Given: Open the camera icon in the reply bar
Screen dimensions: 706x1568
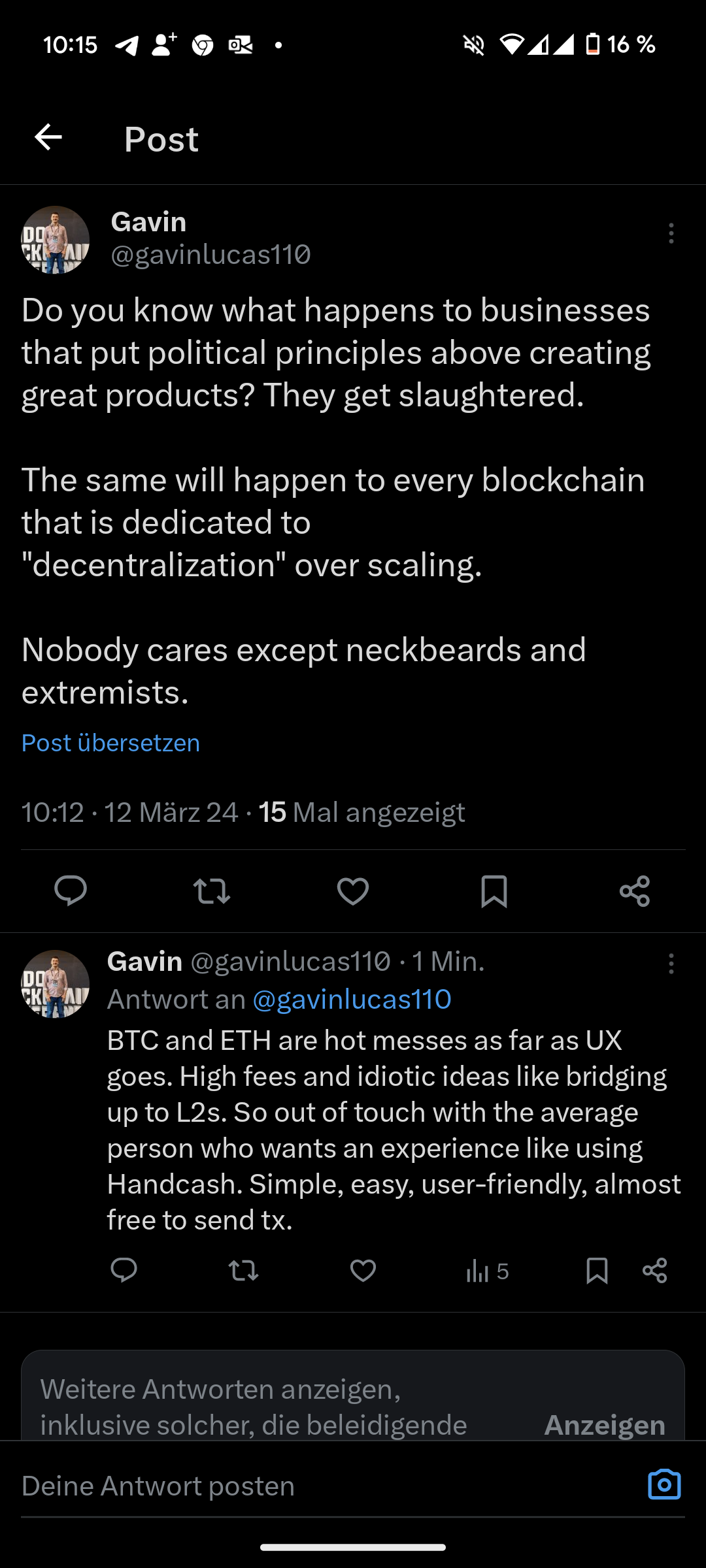Looking at the screenshot, I should 664,1485.
